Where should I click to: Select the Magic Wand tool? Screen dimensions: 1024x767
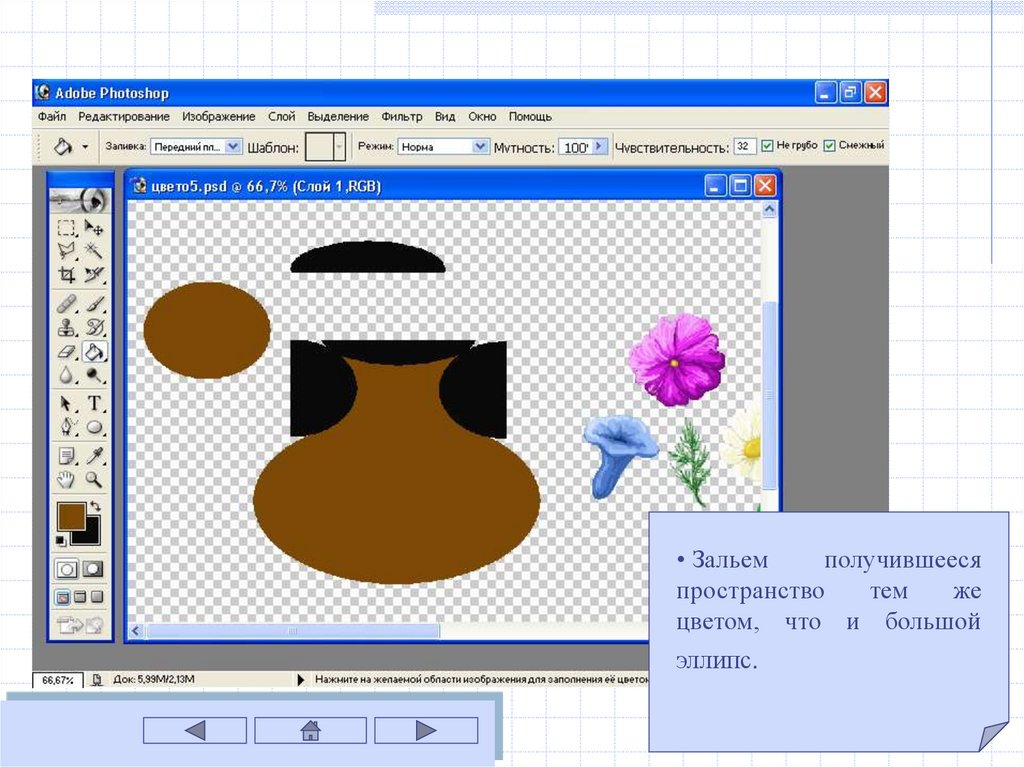[94, 250]
